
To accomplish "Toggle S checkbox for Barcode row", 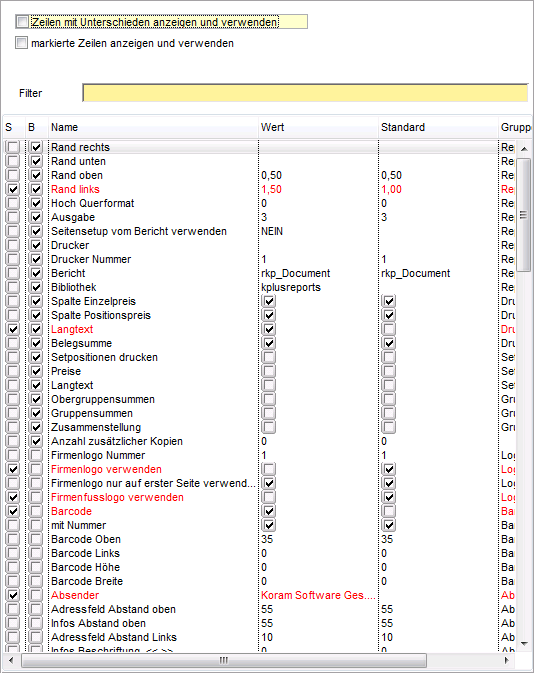I will [13, 512].
